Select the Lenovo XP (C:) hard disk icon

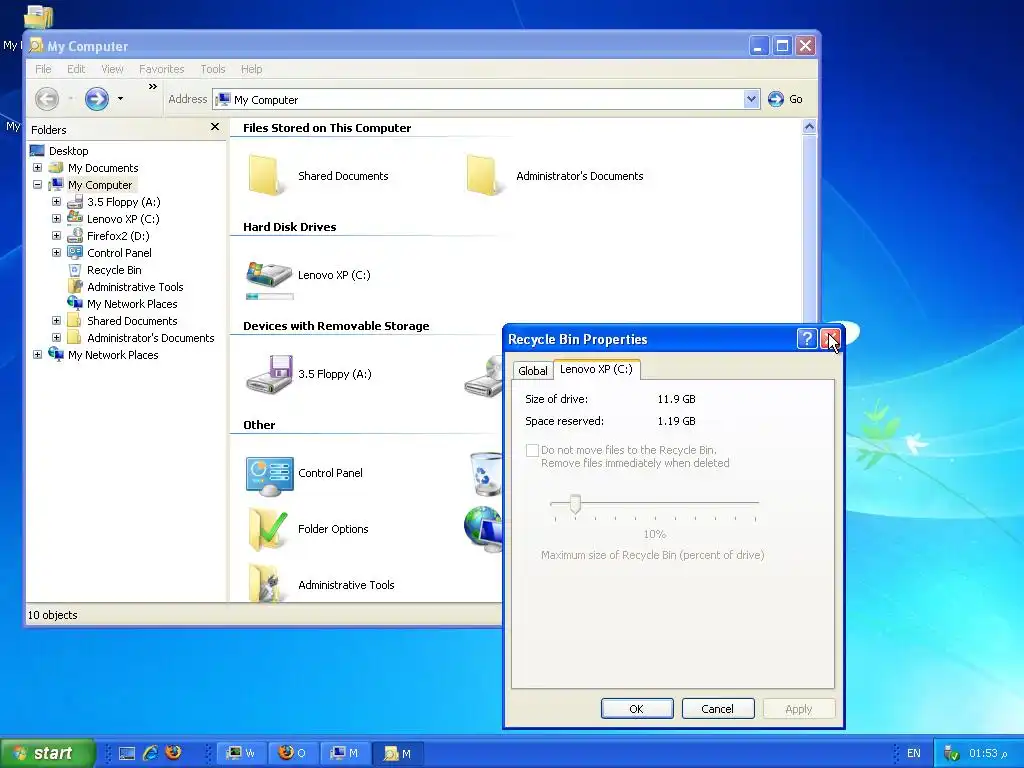tap(269, 274)
